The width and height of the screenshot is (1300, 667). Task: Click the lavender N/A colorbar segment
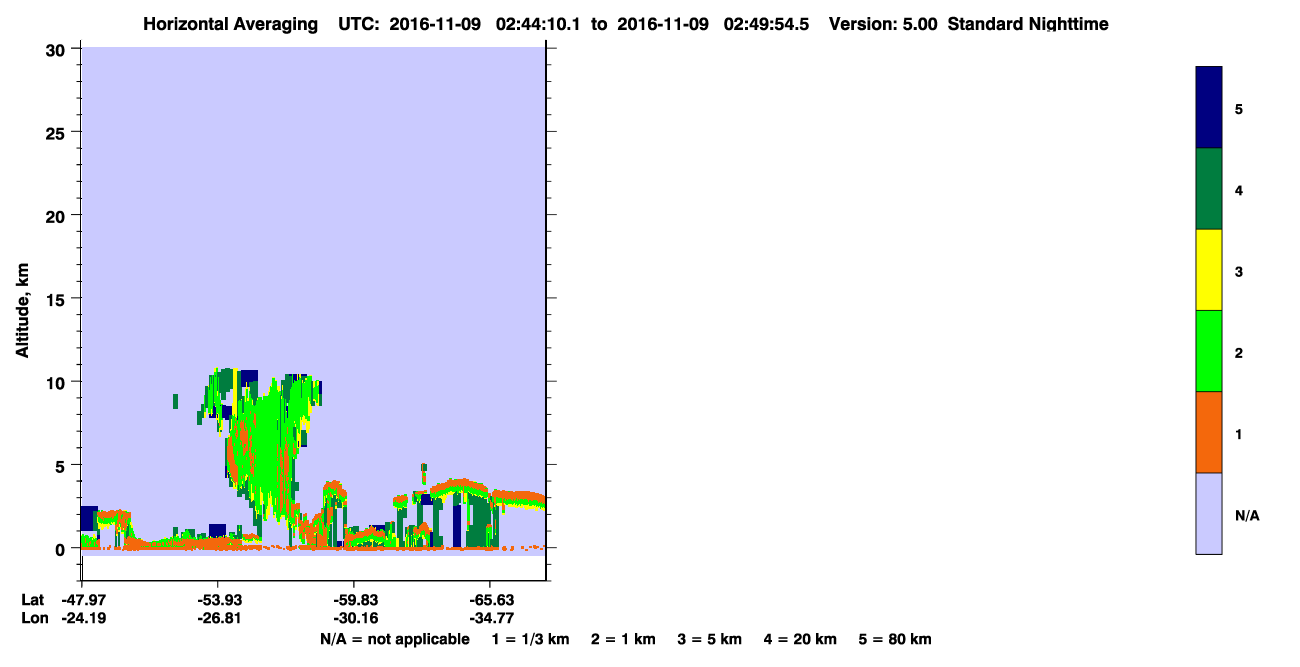[1209, 513]
